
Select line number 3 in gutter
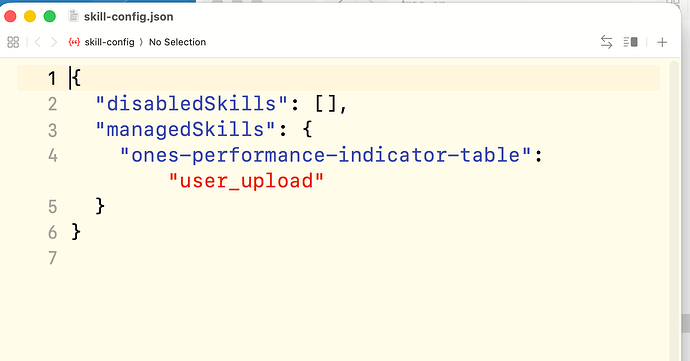pyautogui.click(x=52, y=130)
